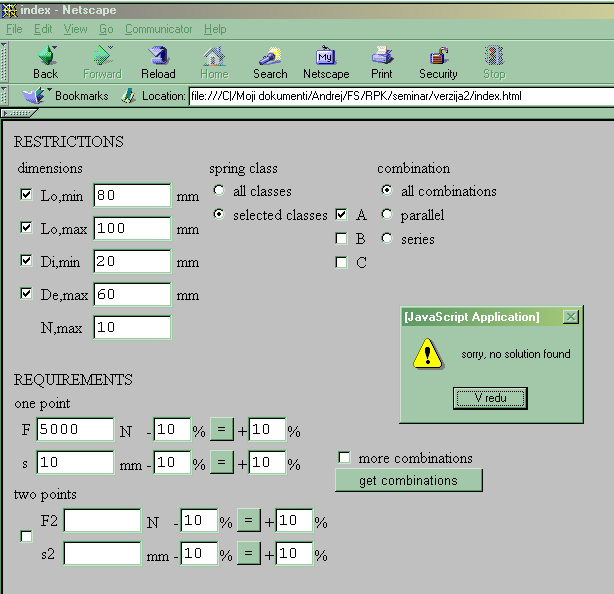Click the s deflection input field
Screen dimensions: 614x594
(76, 462)
